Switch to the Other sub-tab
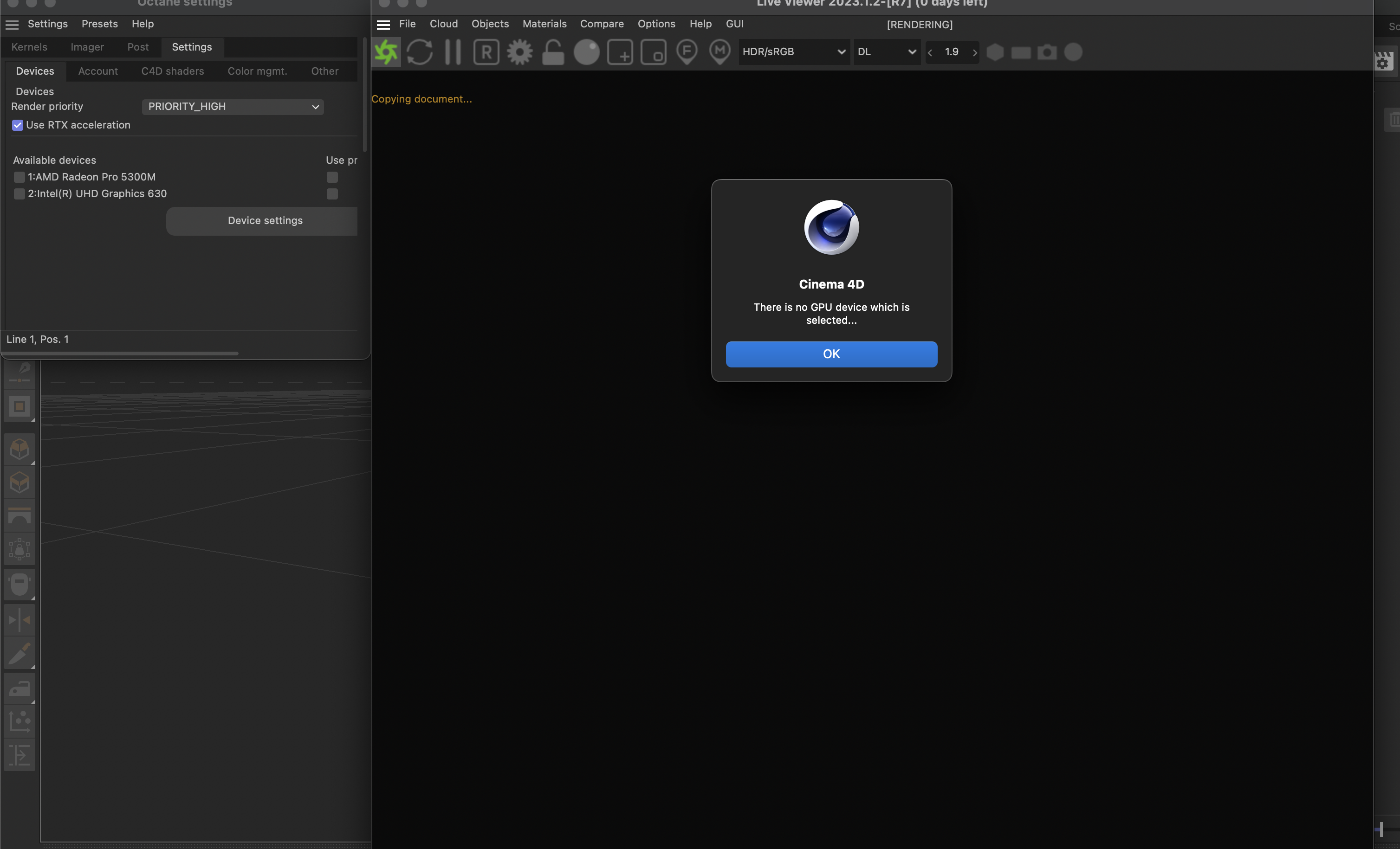 pyautogui.click(x=325, y=71)
